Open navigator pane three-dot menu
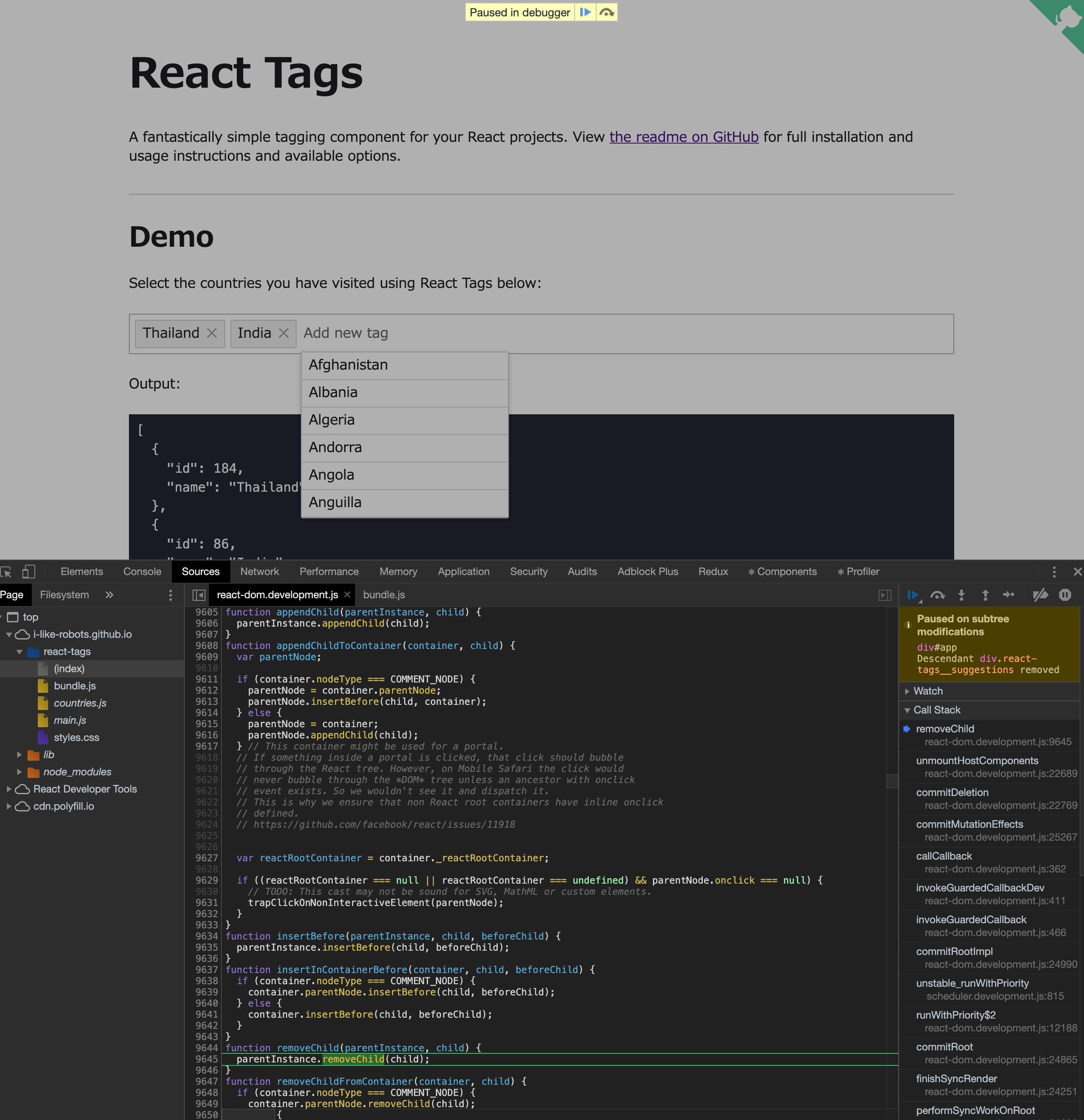 (170, 595)
